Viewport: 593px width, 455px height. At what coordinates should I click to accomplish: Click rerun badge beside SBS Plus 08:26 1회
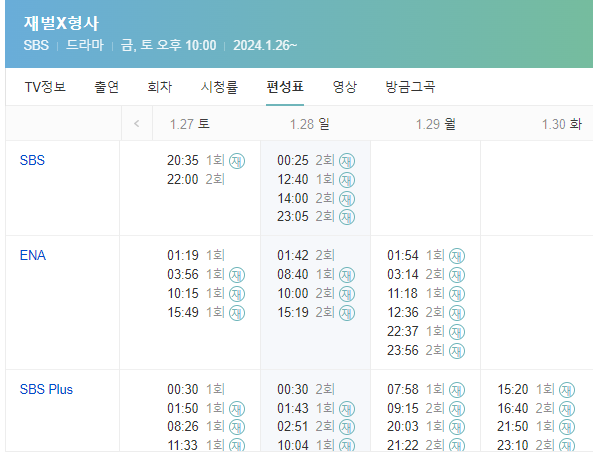[237, 427]
